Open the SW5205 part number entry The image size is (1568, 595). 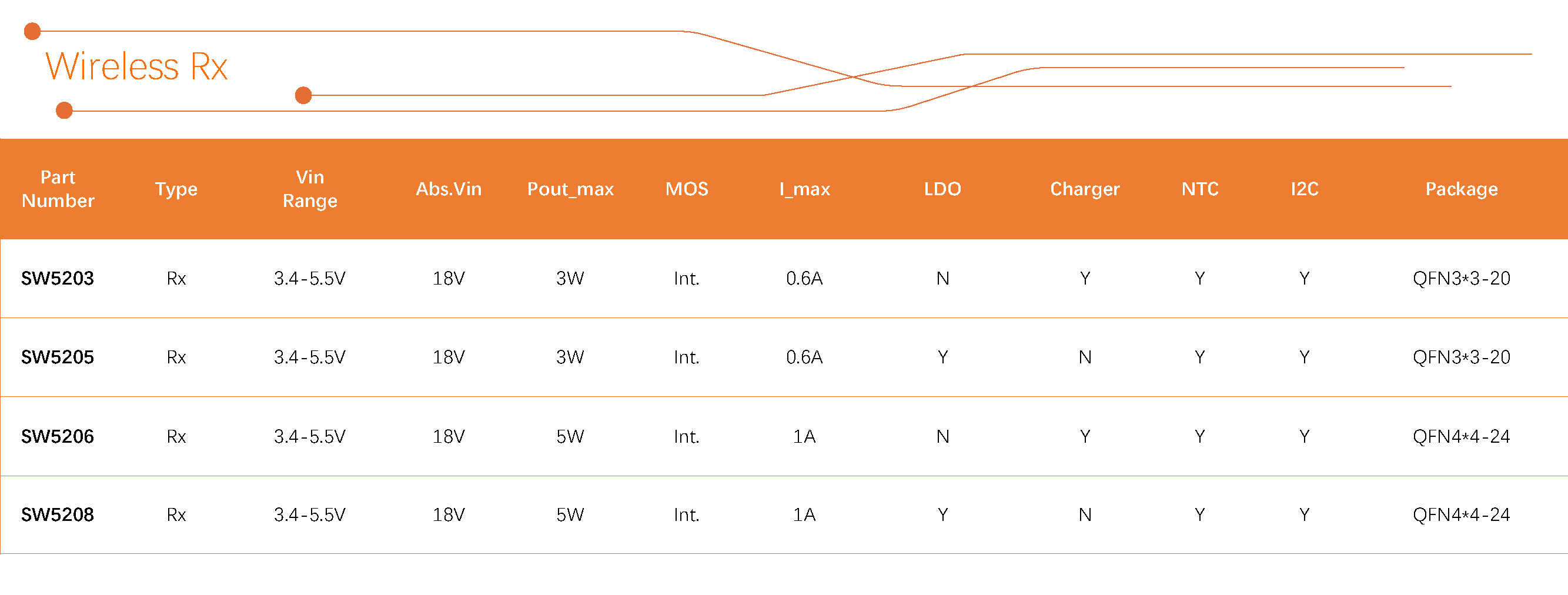coord(58,357)
